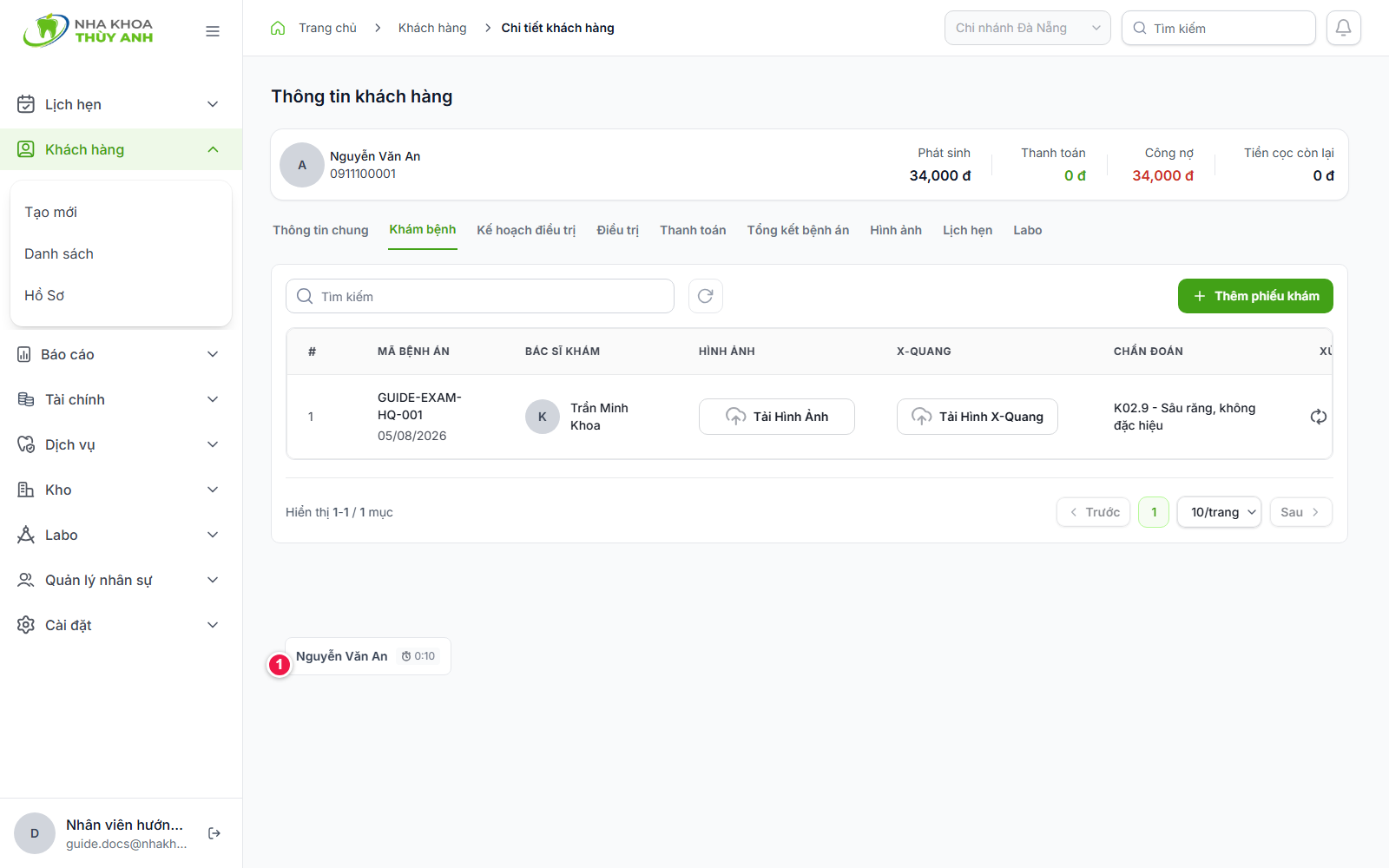This screenshot has height=868, width=1389.
Task: Click the sync icon in GUIDE-EXAM-HQ-001 row
Action: point(1318,417)
